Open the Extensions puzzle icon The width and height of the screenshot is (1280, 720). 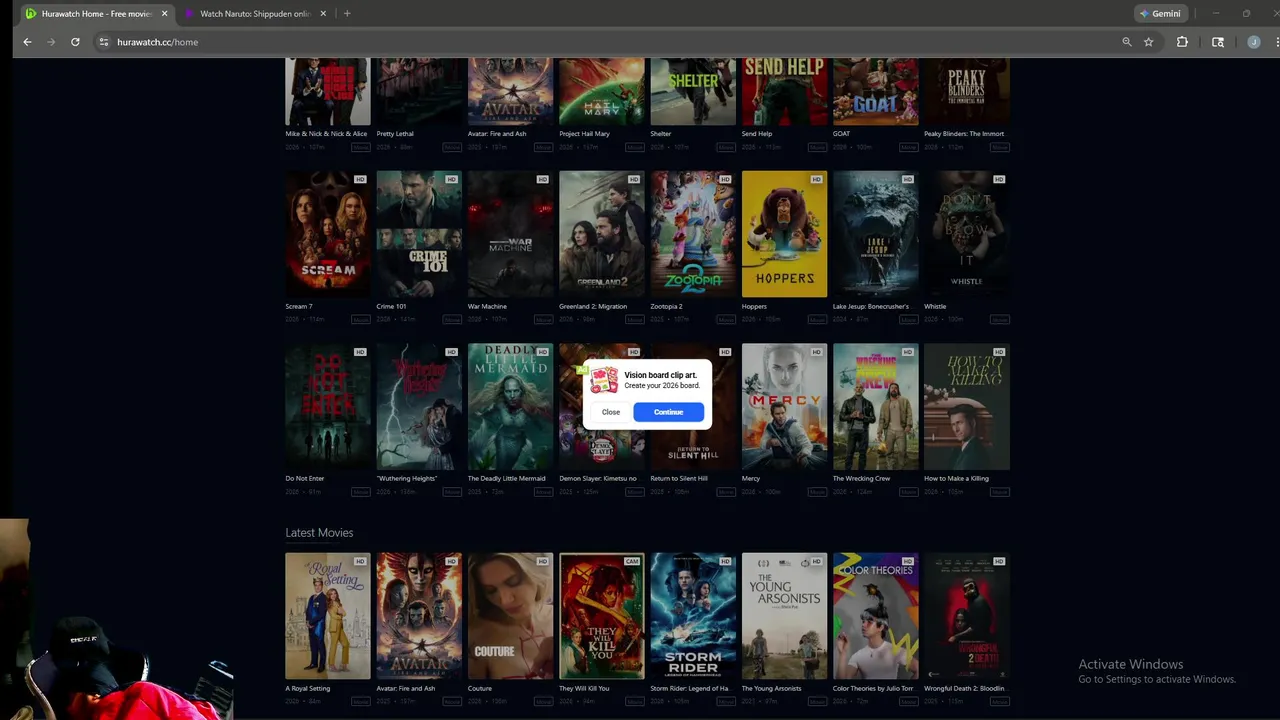coord(1182,42)
